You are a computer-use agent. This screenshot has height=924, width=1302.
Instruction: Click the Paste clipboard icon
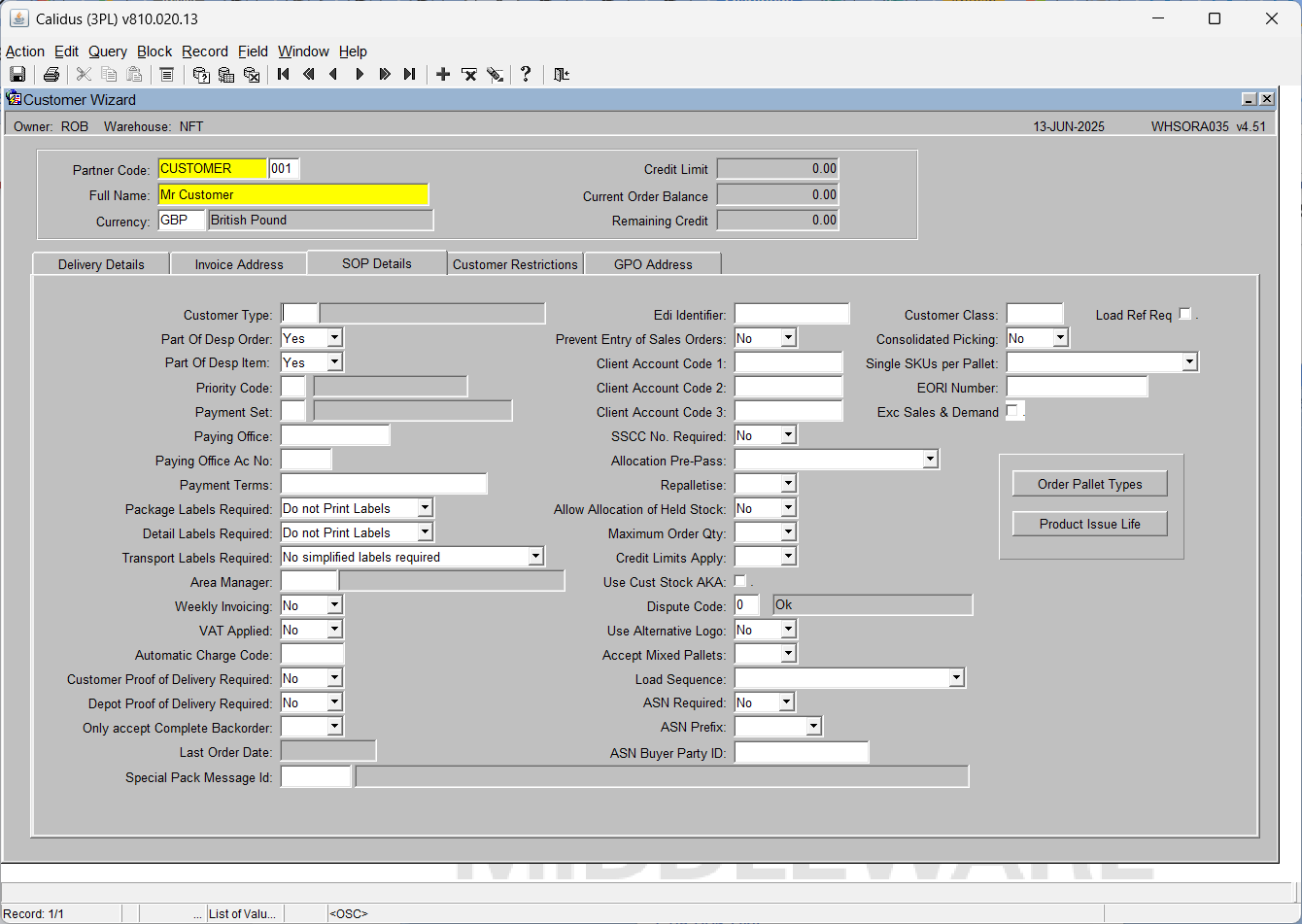coord(135,75)
